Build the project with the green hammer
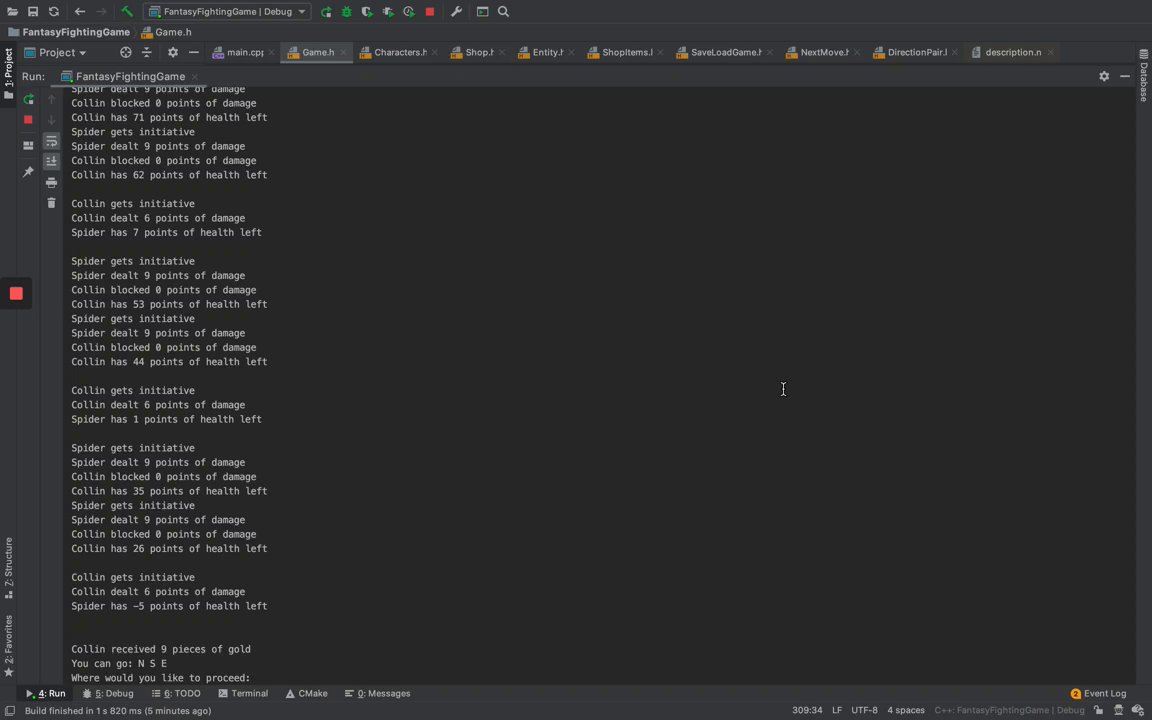This screenshot has width=1152, height=720. (127, 12)
